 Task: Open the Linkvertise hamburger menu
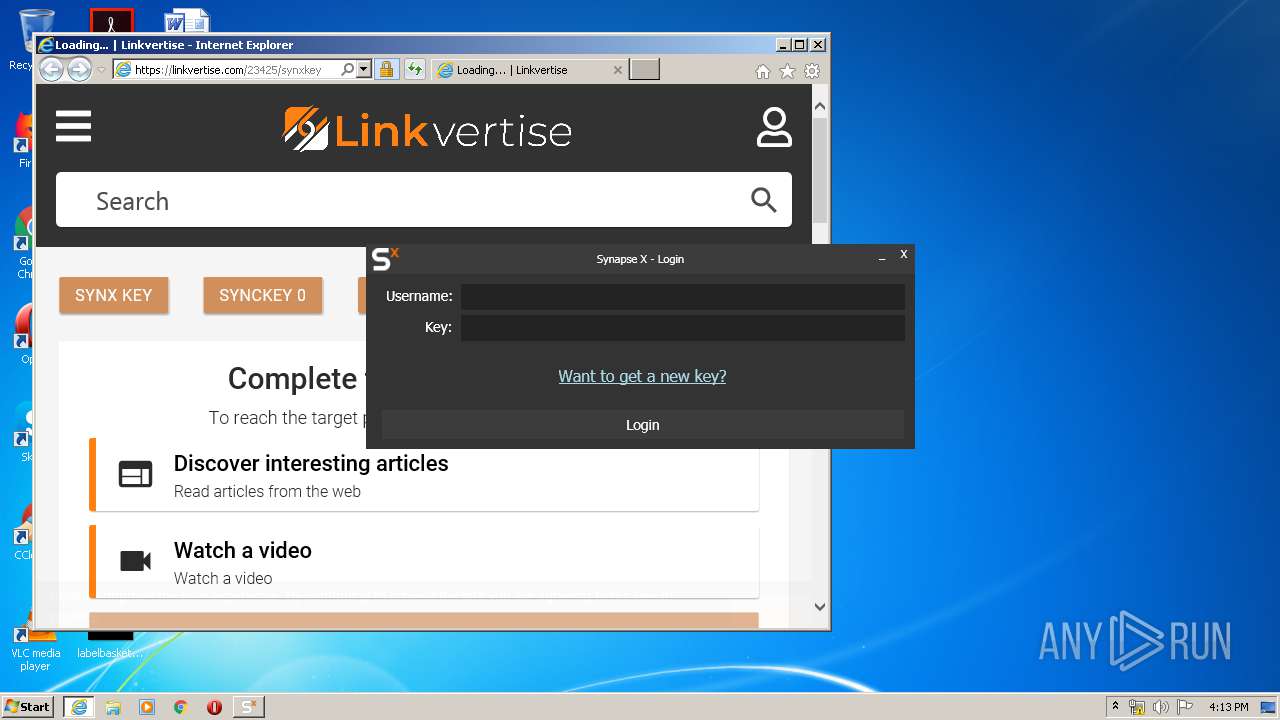pyautogui.click(x=73, y=127)
